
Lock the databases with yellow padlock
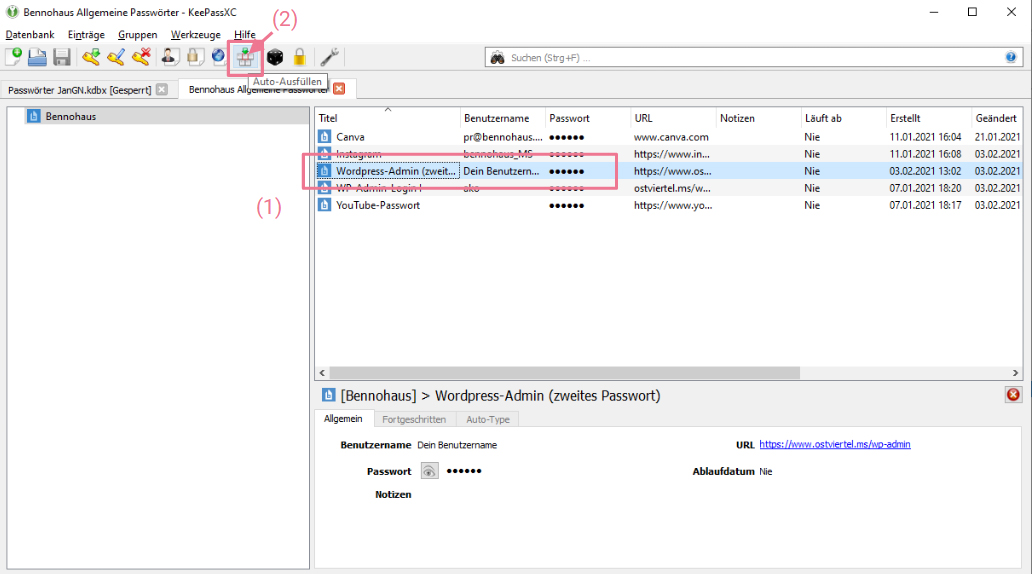[299, 57]
